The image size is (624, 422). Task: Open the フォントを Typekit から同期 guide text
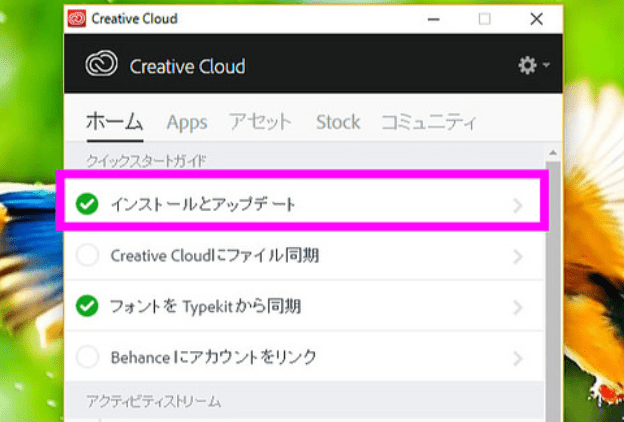click(x=207, y=306)
